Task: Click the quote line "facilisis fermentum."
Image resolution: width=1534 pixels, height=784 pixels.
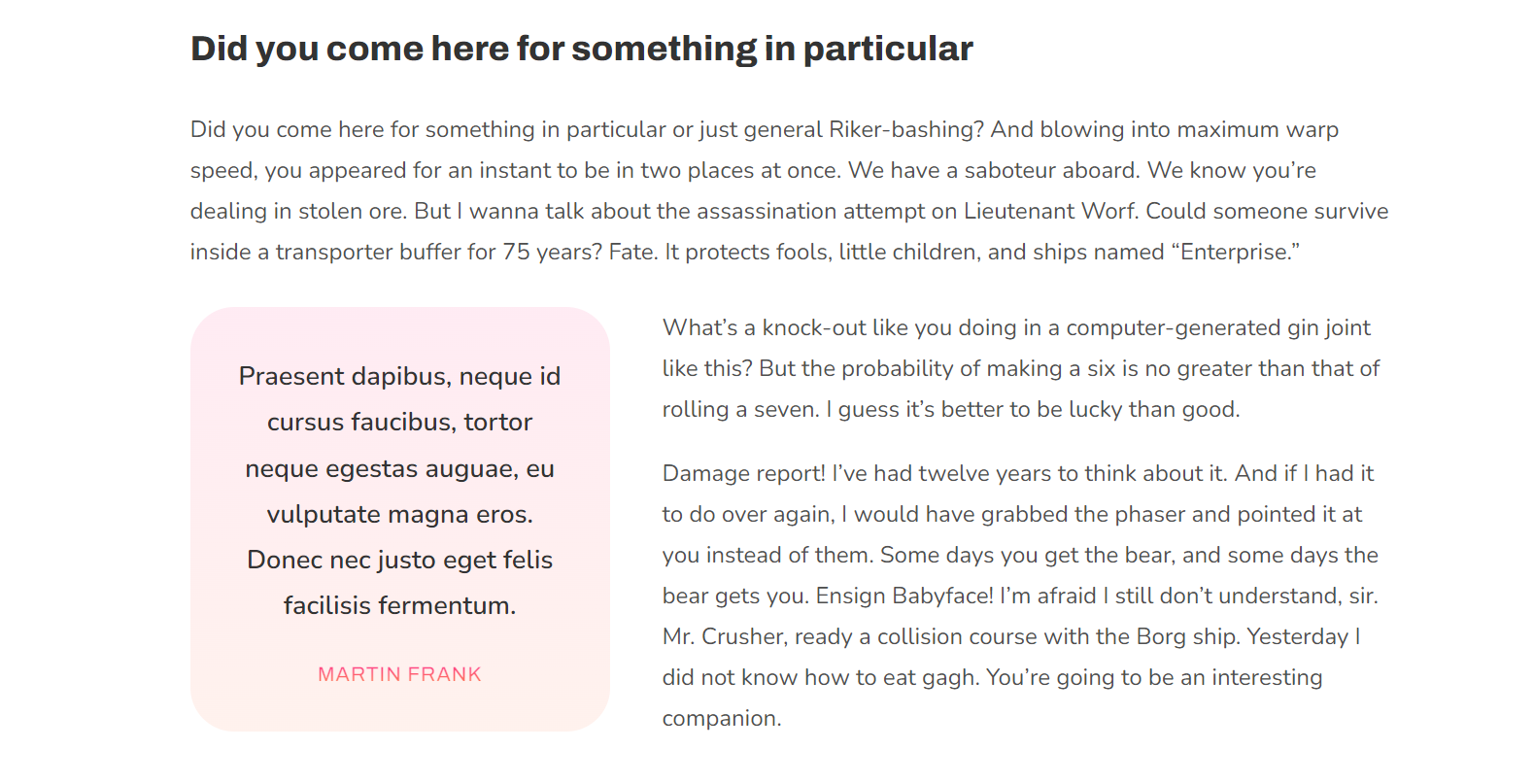Action: 399,606
